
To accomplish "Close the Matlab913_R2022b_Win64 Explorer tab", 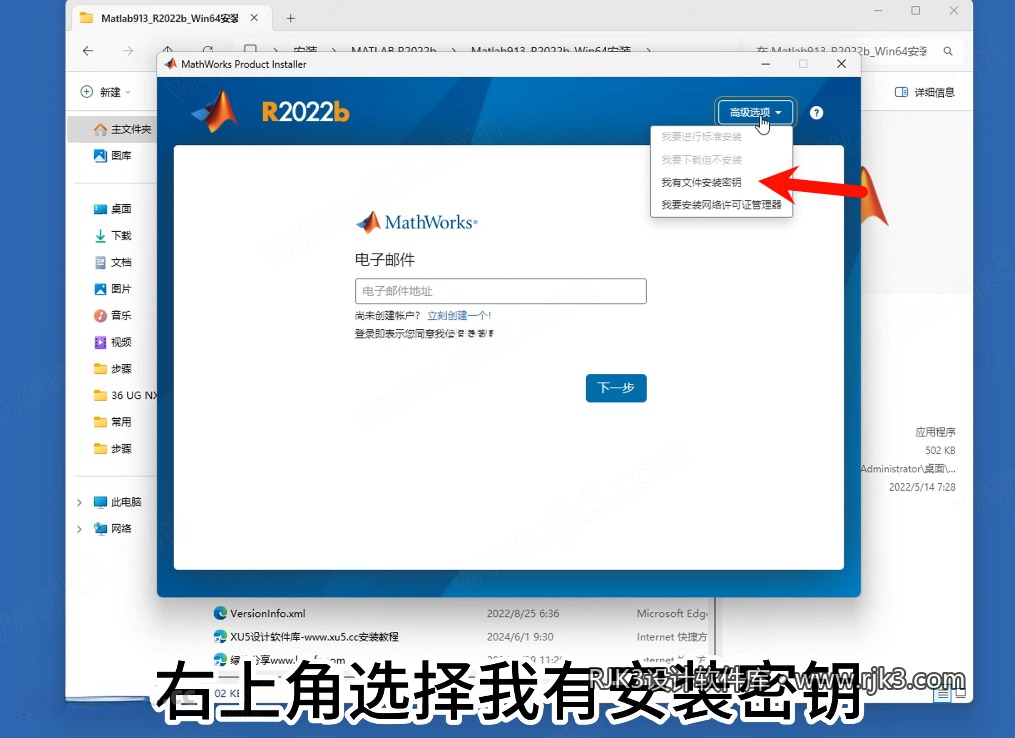I will 254,18.
